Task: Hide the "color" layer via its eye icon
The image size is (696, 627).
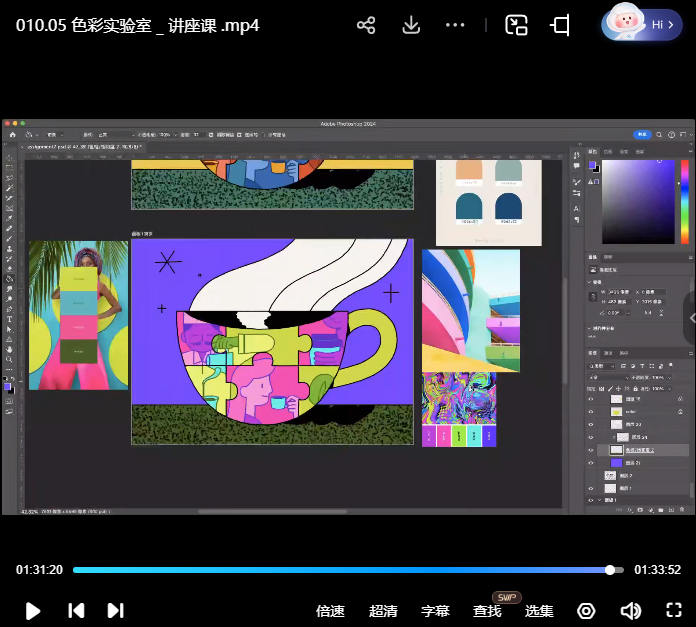Action: click(590, 411)
